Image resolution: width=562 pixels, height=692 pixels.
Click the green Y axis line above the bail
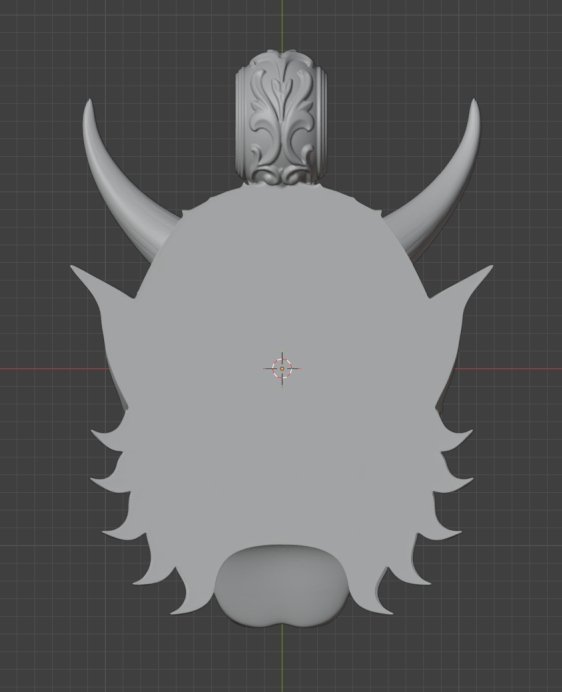[x=282, y=24]
